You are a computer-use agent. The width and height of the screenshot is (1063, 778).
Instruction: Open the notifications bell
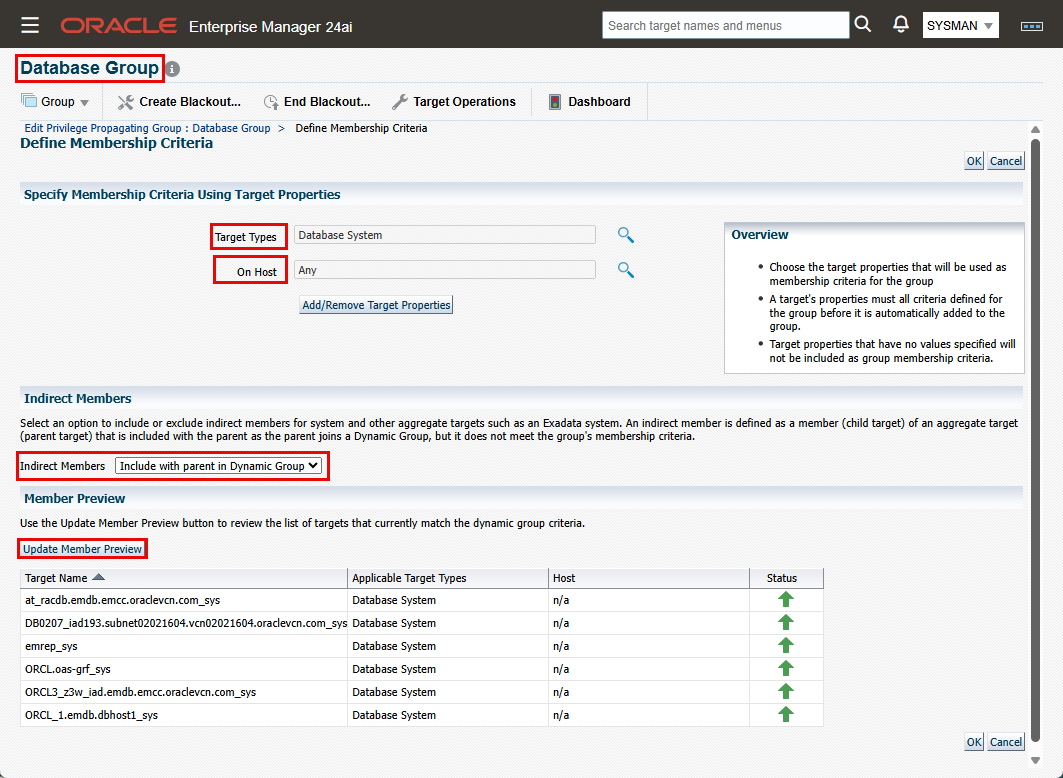click(x=901, y=25)
